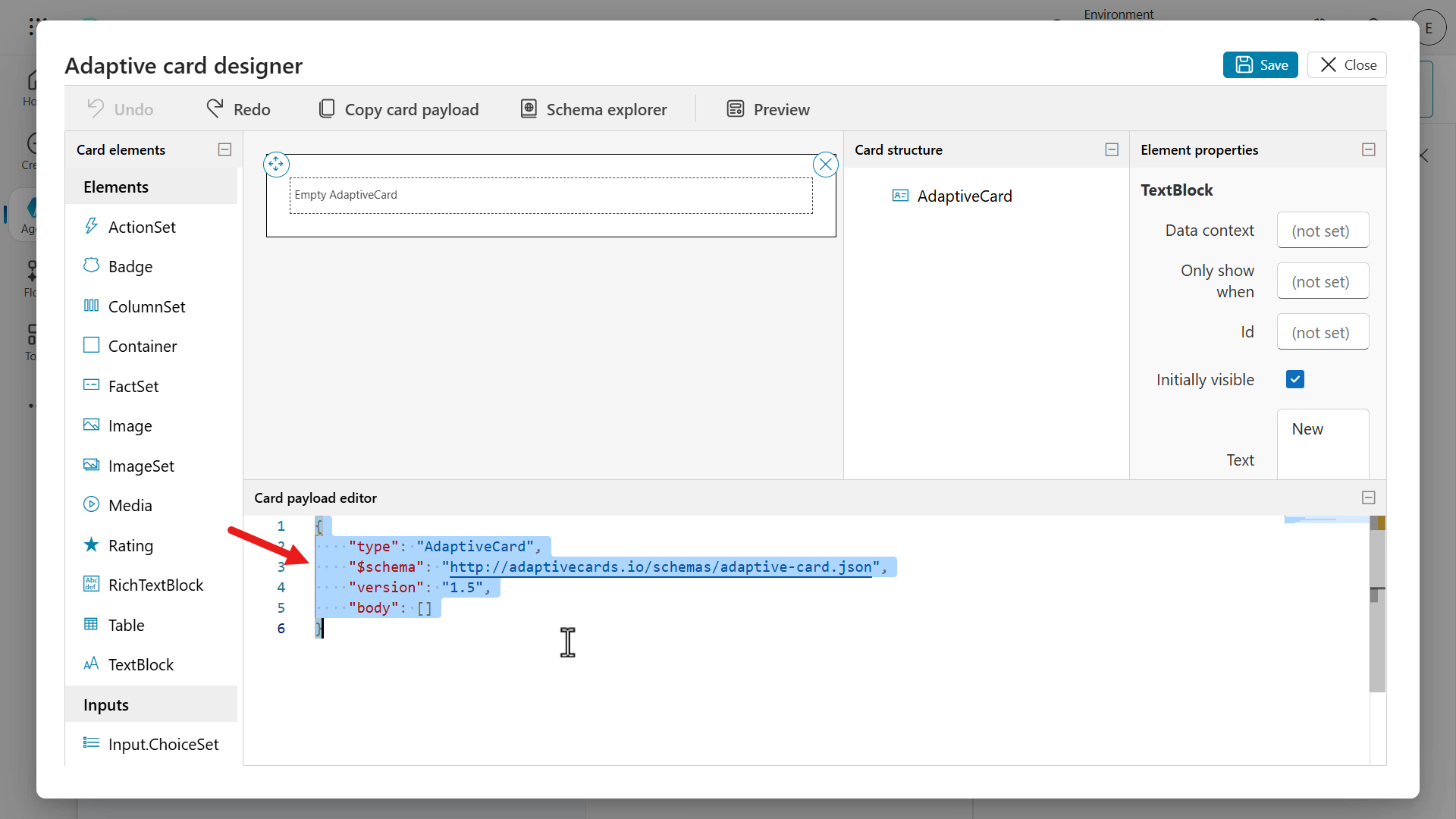Viewport: 1456px width, 819px height.
Task: Grab the move handle above the card
Action: (275, 164)
